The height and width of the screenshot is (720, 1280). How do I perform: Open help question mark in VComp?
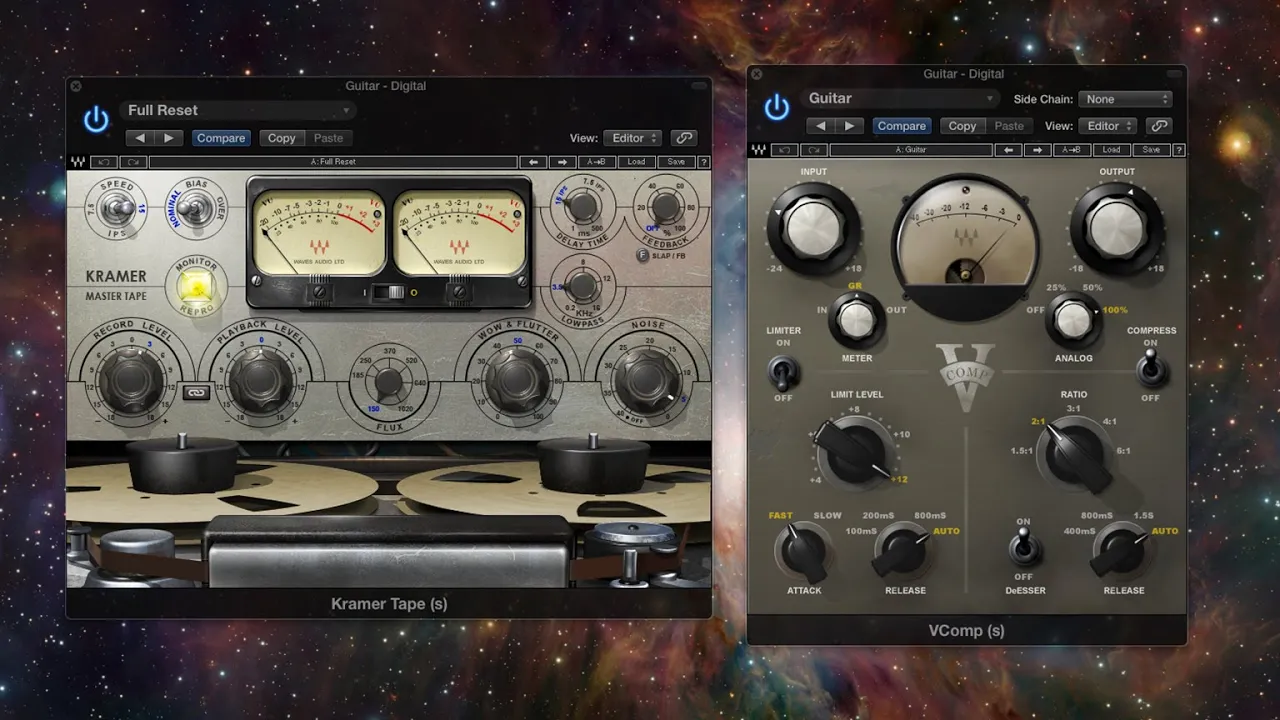click(x=1179, y=150)
